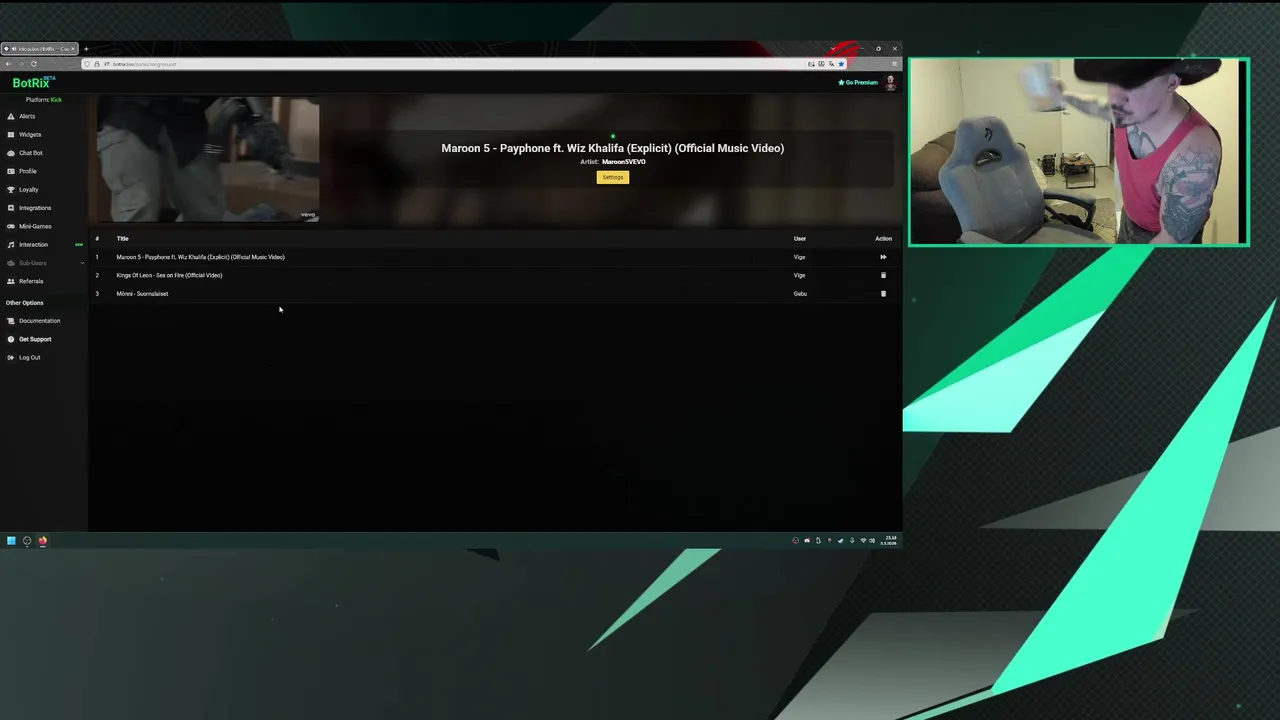Open the Documentation link in the sidebar
The image size is (1280, 720).
pyautogui.click(x=39, y=321)
